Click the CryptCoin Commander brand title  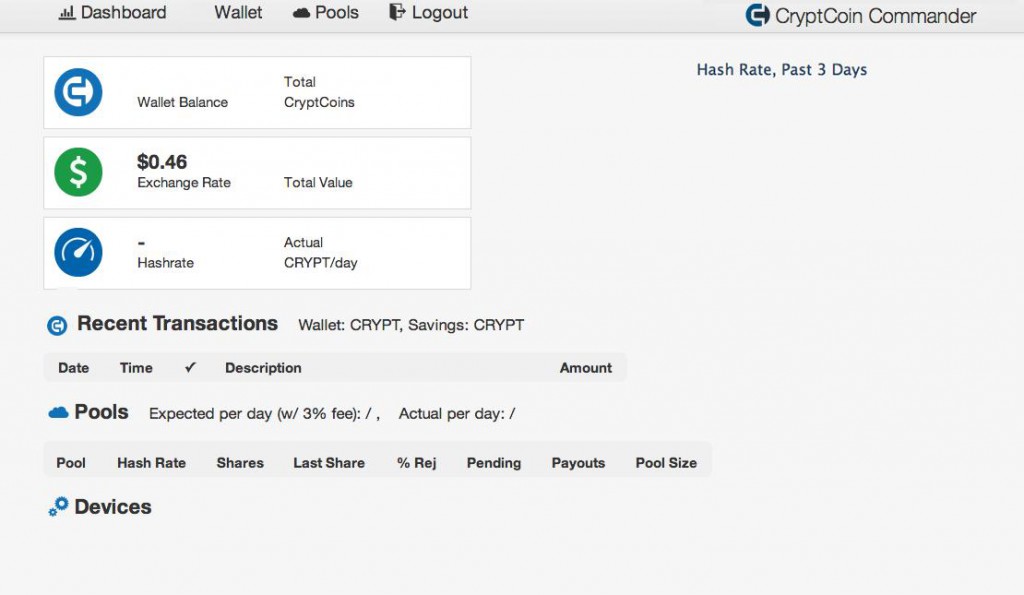pyautogui.click(x=875, y=16)
